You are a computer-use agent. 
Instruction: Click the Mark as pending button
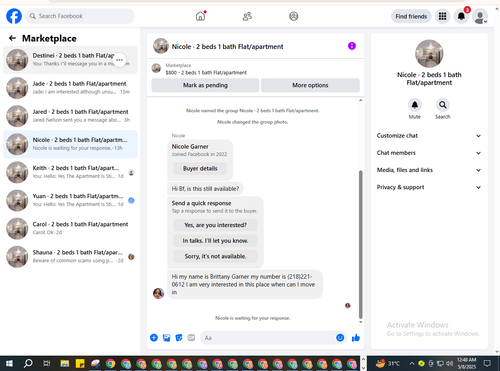pyautogui.click(x=205, y=85)
